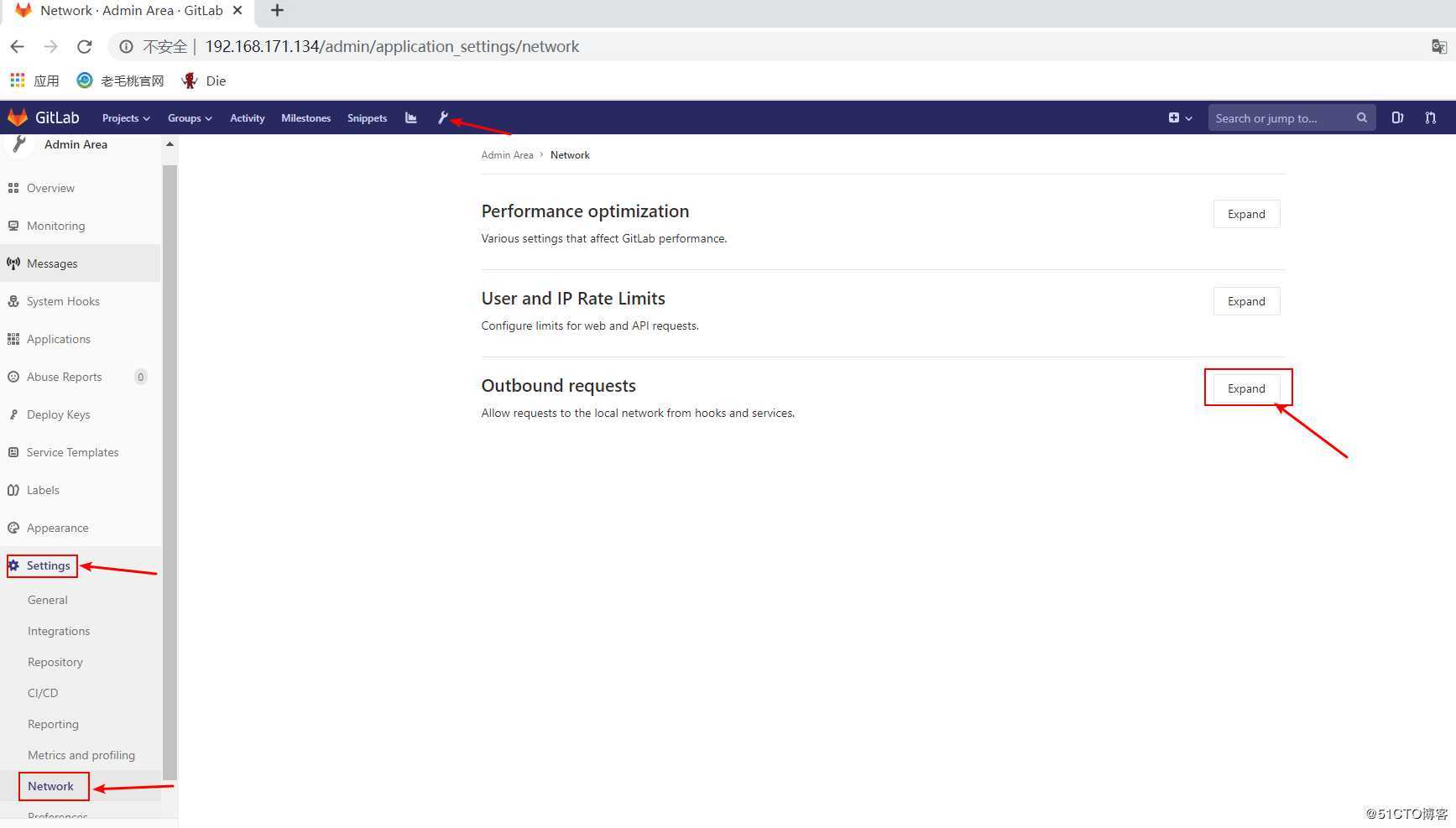1456x828 pixels.
Task: Go to Activity in top navigation
Action: coord(247,118)
